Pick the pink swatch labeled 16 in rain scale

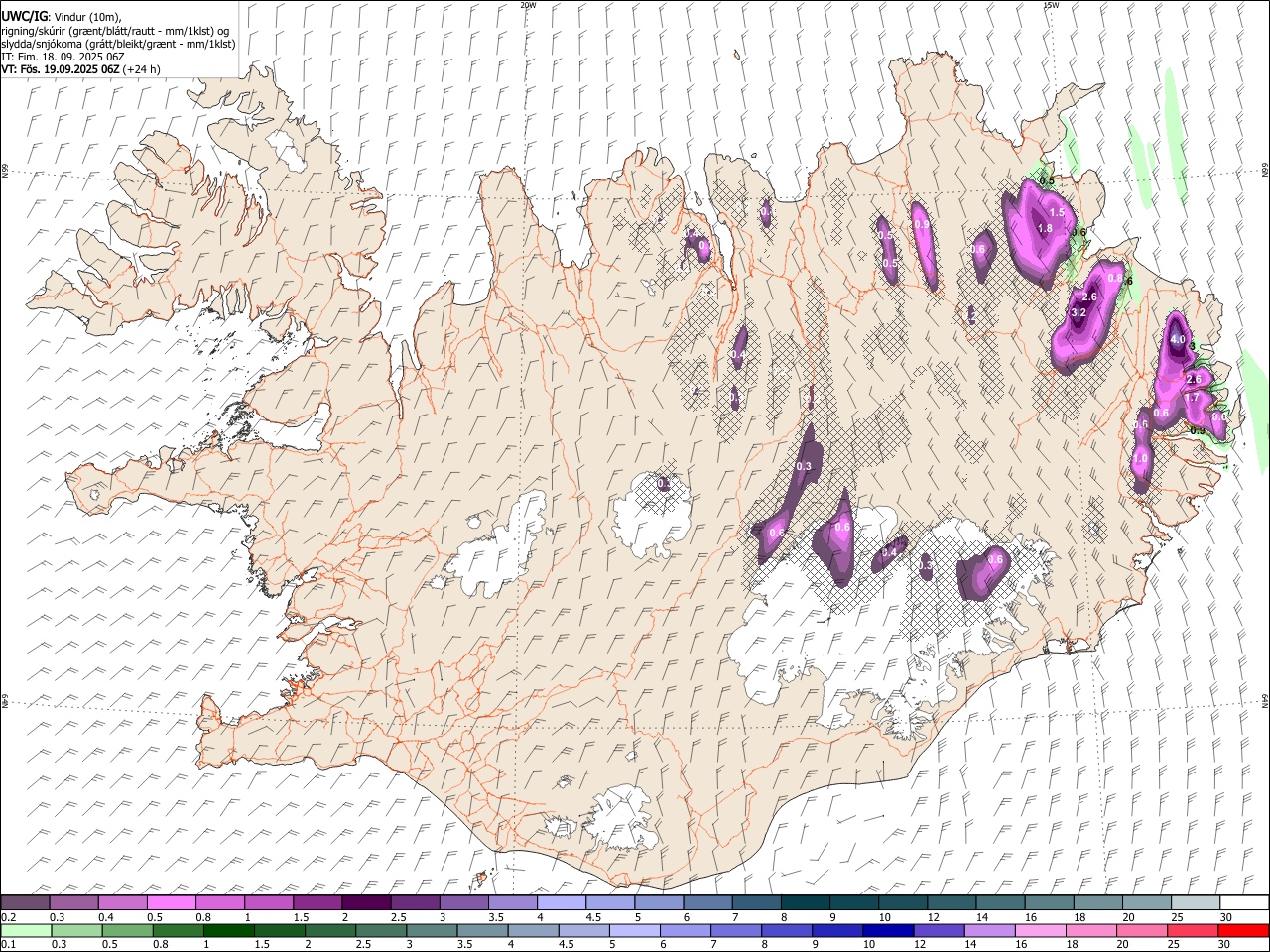tap(1040, 930)
